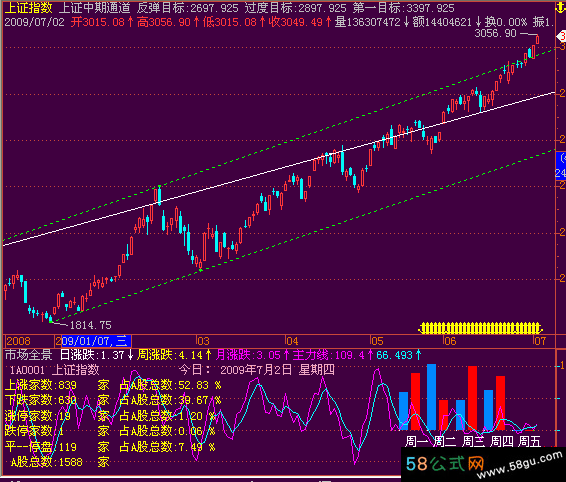
Task: Click the 周二 weekday label
Action: [444, 441]
